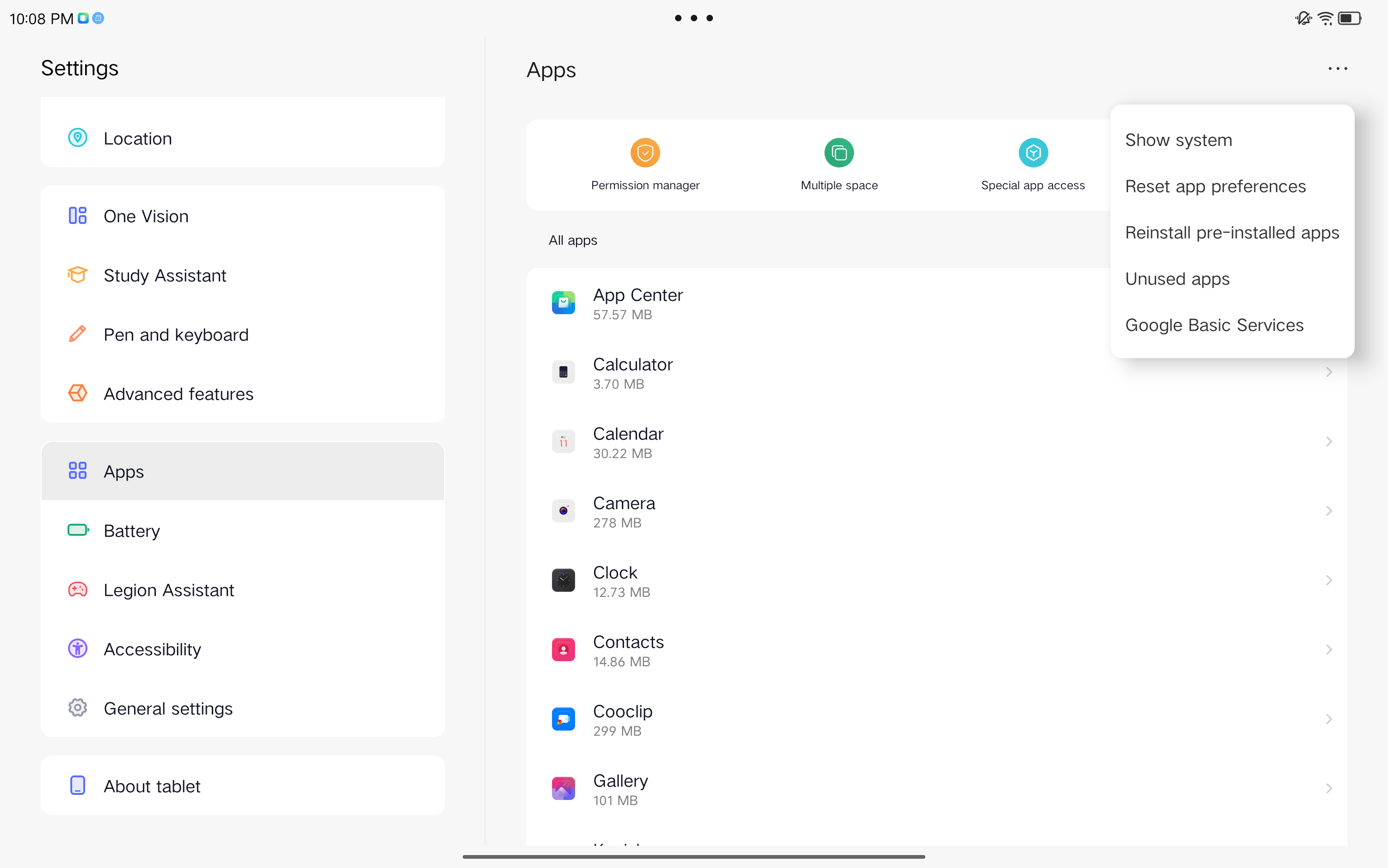Open the Multiple space icon
The image size is (1388, 868).
pos(839,153)
